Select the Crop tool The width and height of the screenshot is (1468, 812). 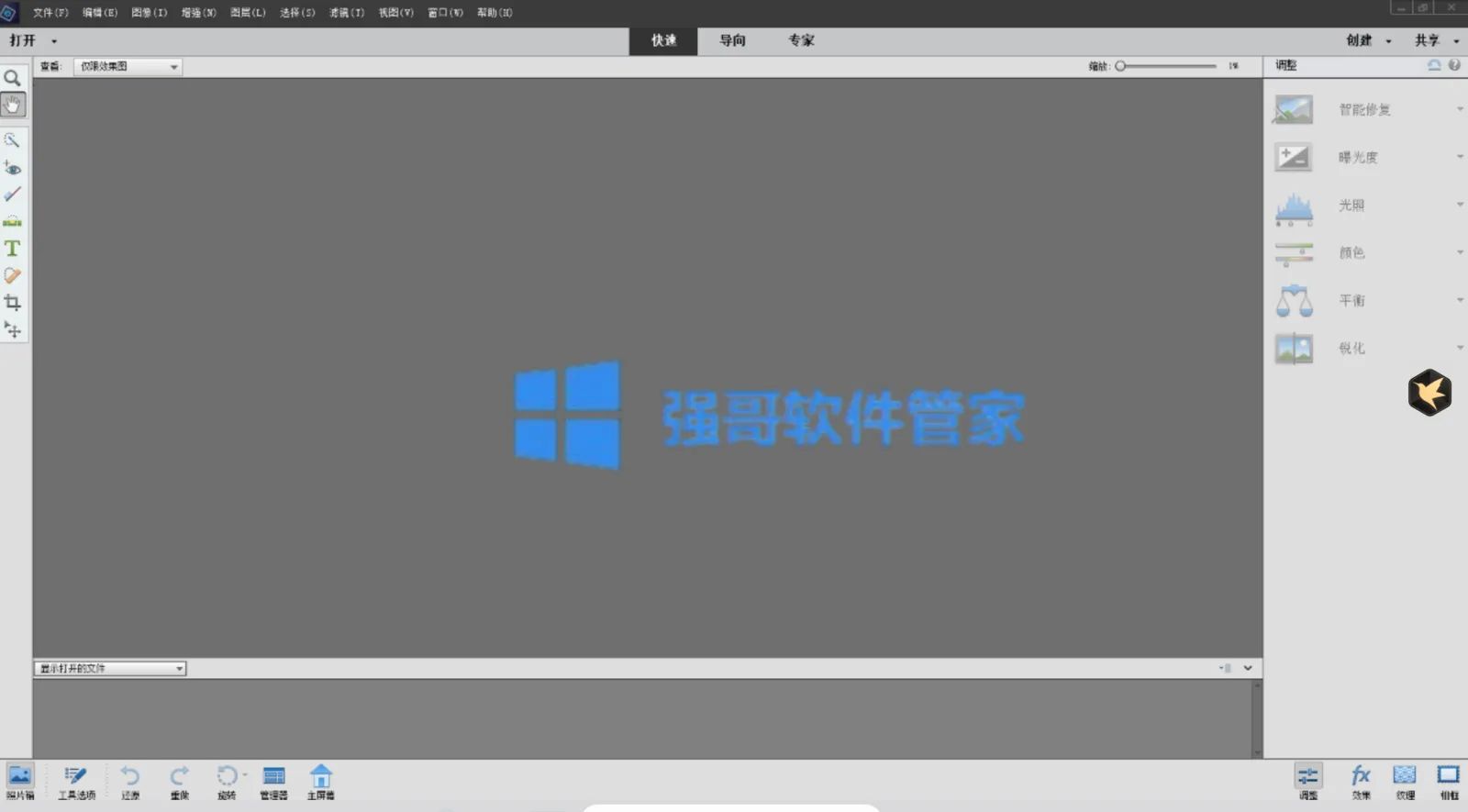[x=12, y=302]
